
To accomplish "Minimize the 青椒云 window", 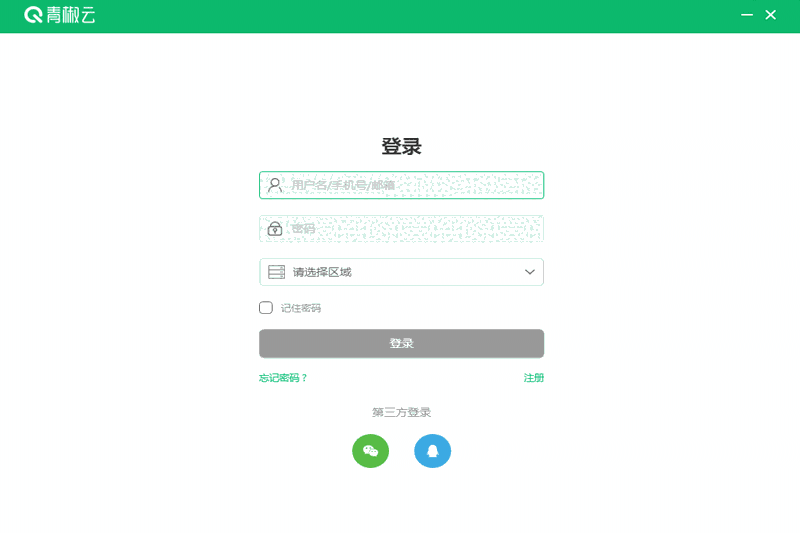I will (x=747, y=15).
